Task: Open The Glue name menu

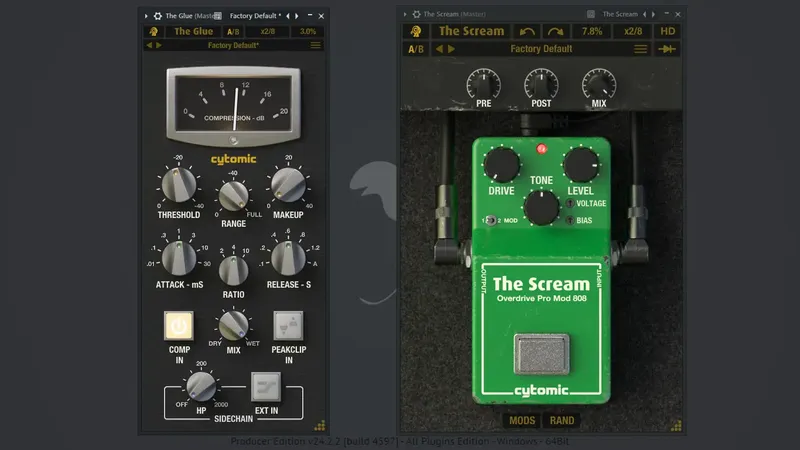Action: coord(193,31)
